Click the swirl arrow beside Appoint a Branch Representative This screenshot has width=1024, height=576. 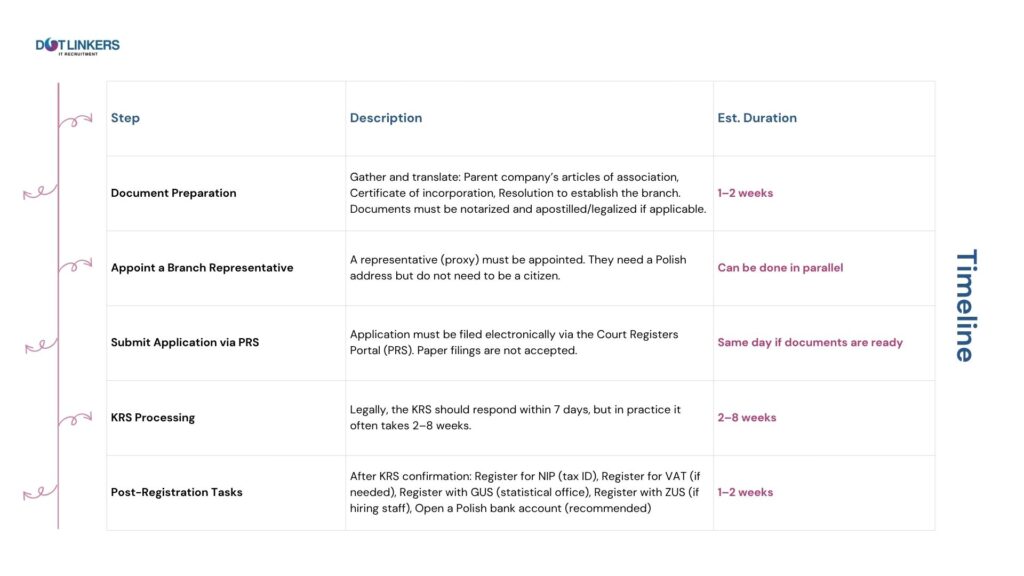pyautogui.click(x=74, y=266)
